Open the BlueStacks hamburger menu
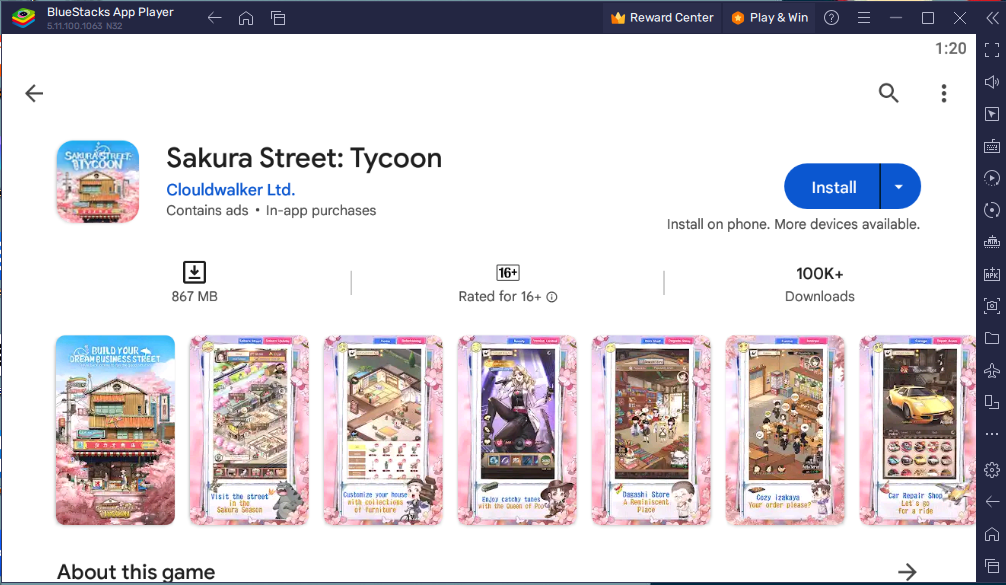1006x585 pixels. point(864,18)
